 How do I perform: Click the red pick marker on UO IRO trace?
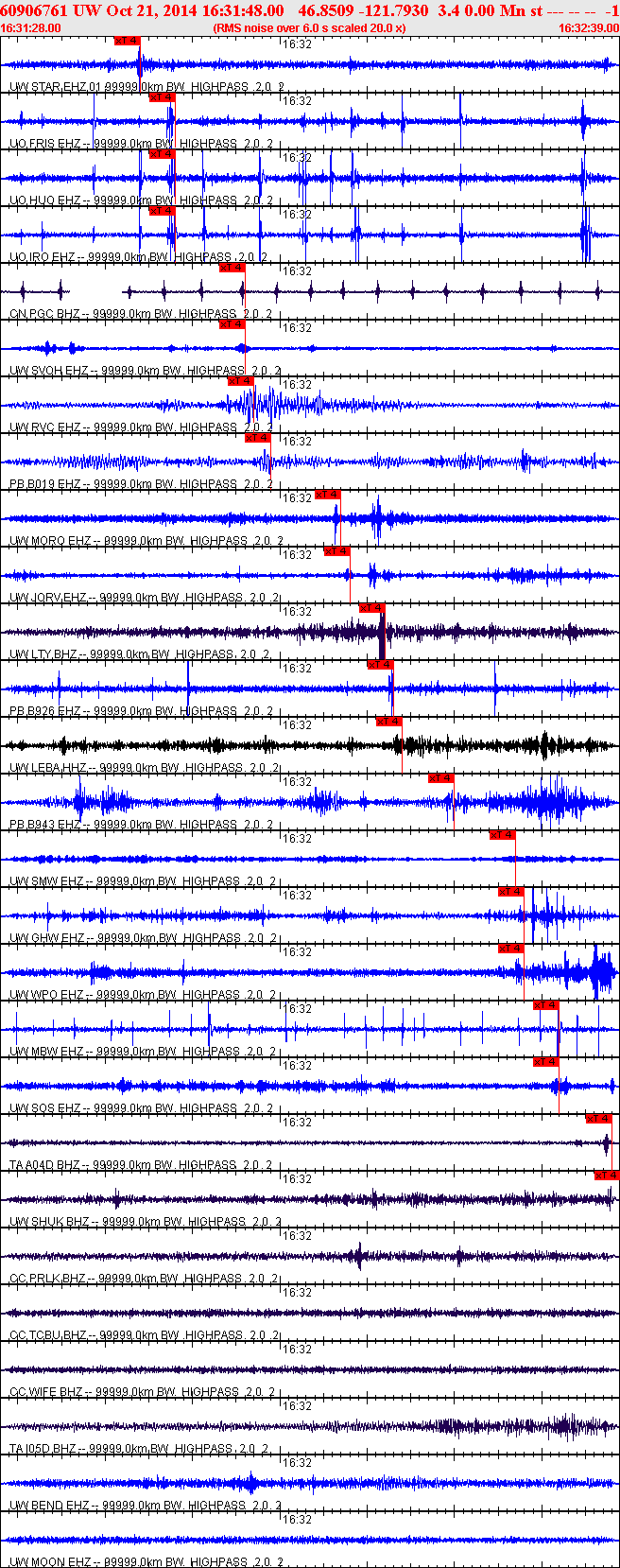tap(162, 211)
